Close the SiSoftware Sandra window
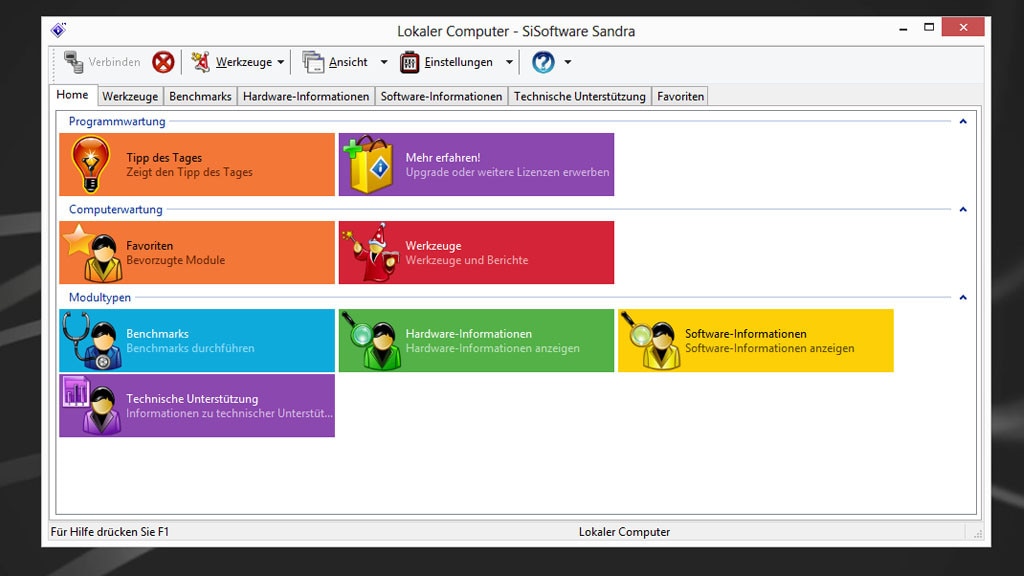1024x576 pixels. [963, 27]
